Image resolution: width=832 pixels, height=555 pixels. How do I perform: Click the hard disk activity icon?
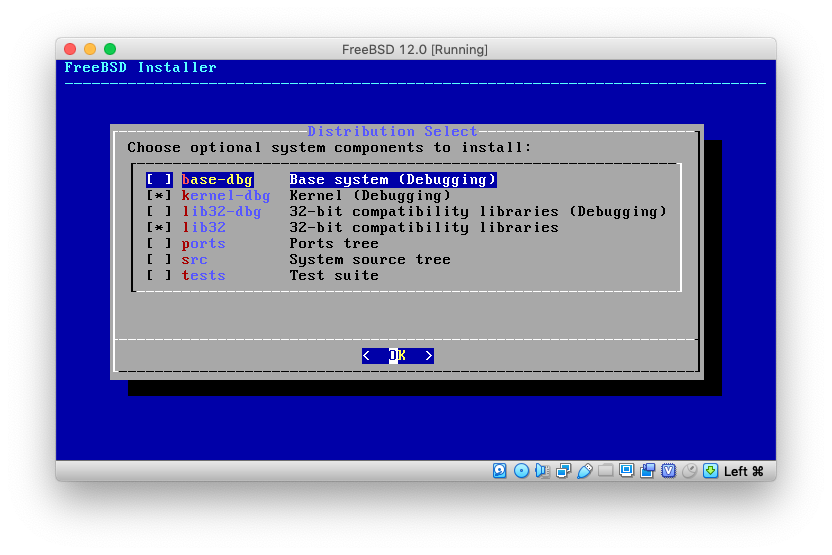(500, 471)
